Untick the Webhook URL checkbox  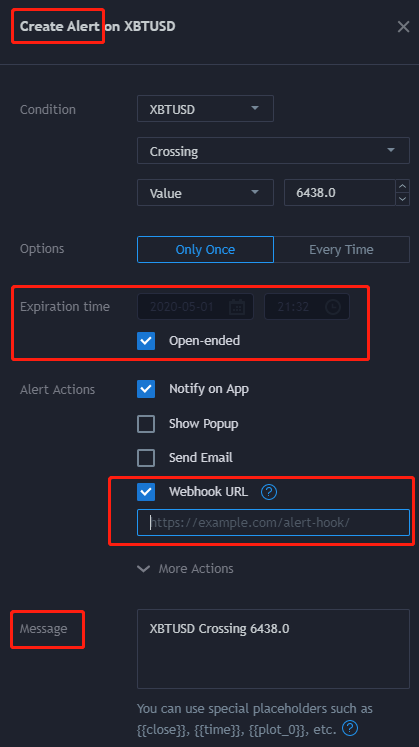tap(146, 492)
